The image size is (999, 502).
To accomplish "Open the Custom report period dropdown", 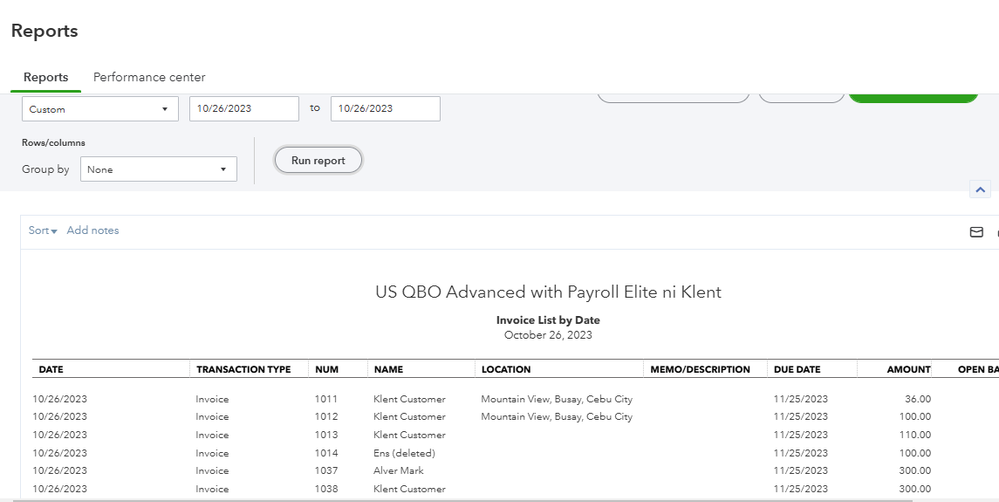I will pyautogui.click(x=99, y=109).
